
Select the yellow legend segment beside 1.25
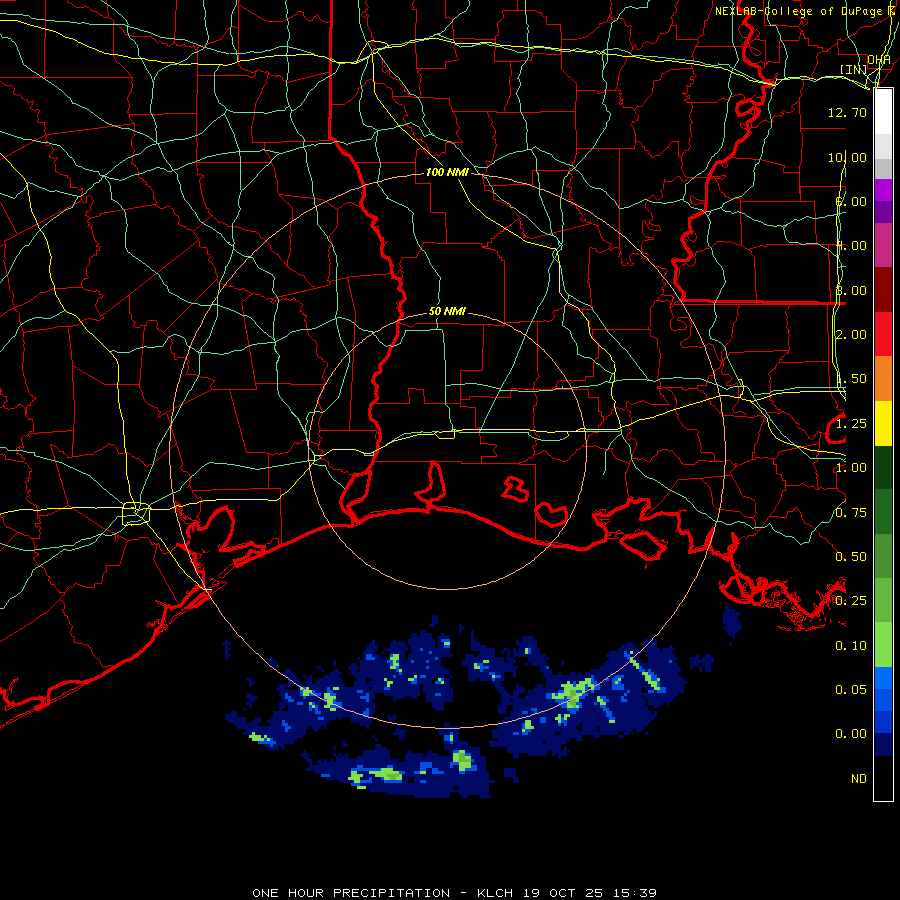(x=883, y=424)
